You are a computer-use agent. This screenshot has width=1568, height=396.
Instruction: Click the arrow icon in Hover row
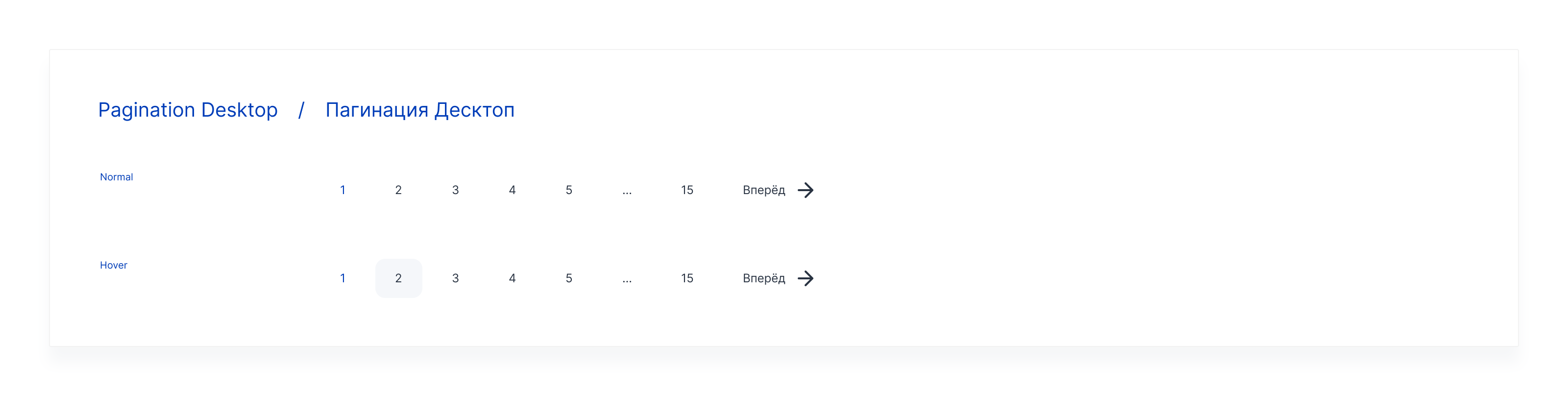point(805,278)
